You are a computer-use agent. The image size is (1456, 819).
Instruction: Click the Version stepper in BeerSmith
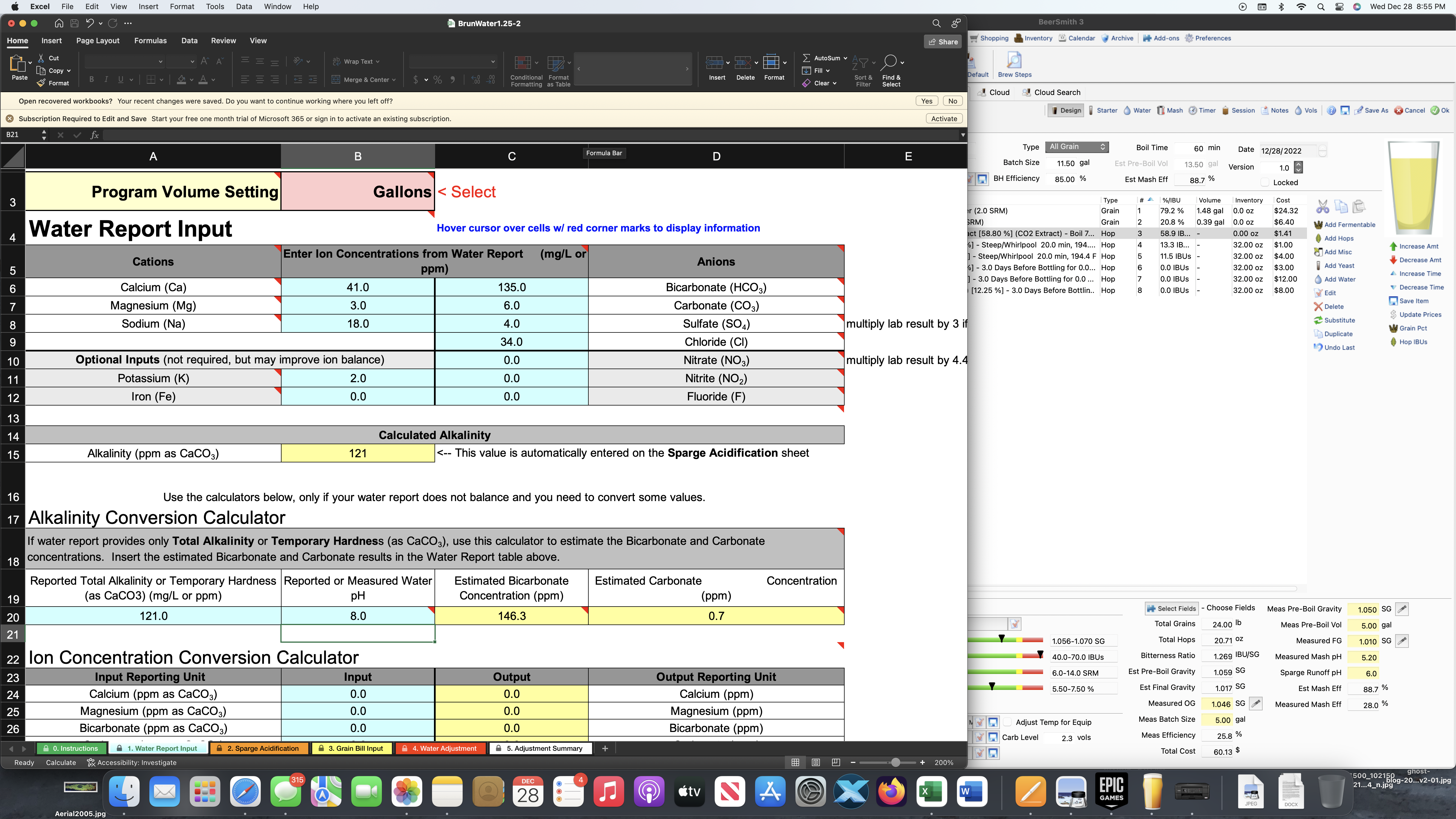point(1298,167)
